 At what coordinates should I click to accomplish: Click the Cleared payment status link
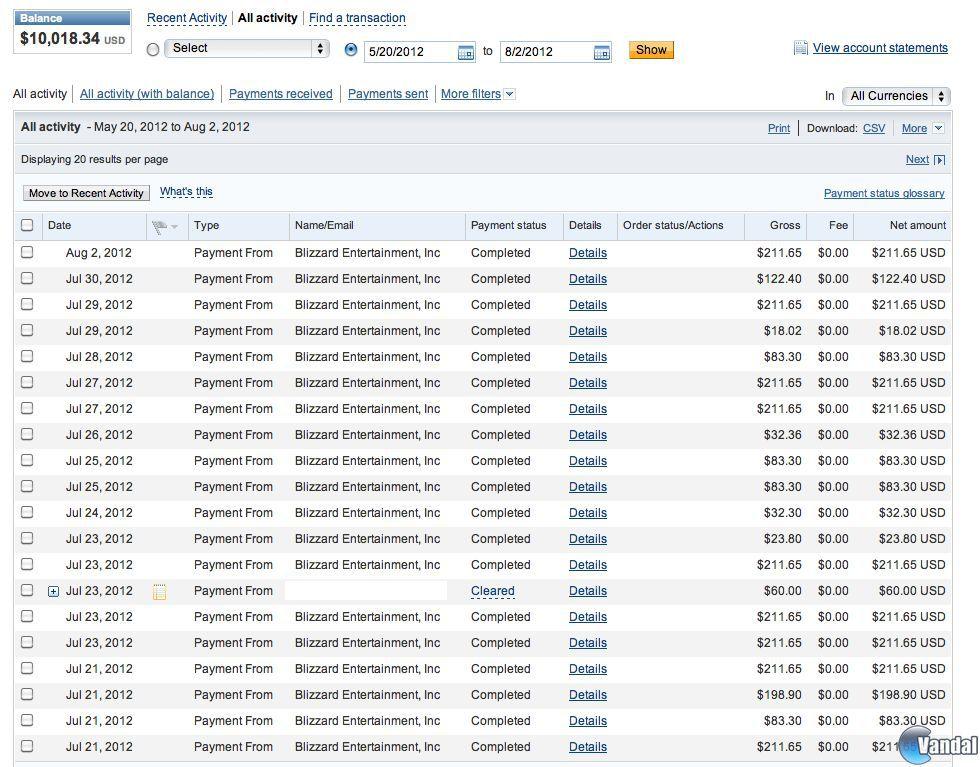point(492,591)
